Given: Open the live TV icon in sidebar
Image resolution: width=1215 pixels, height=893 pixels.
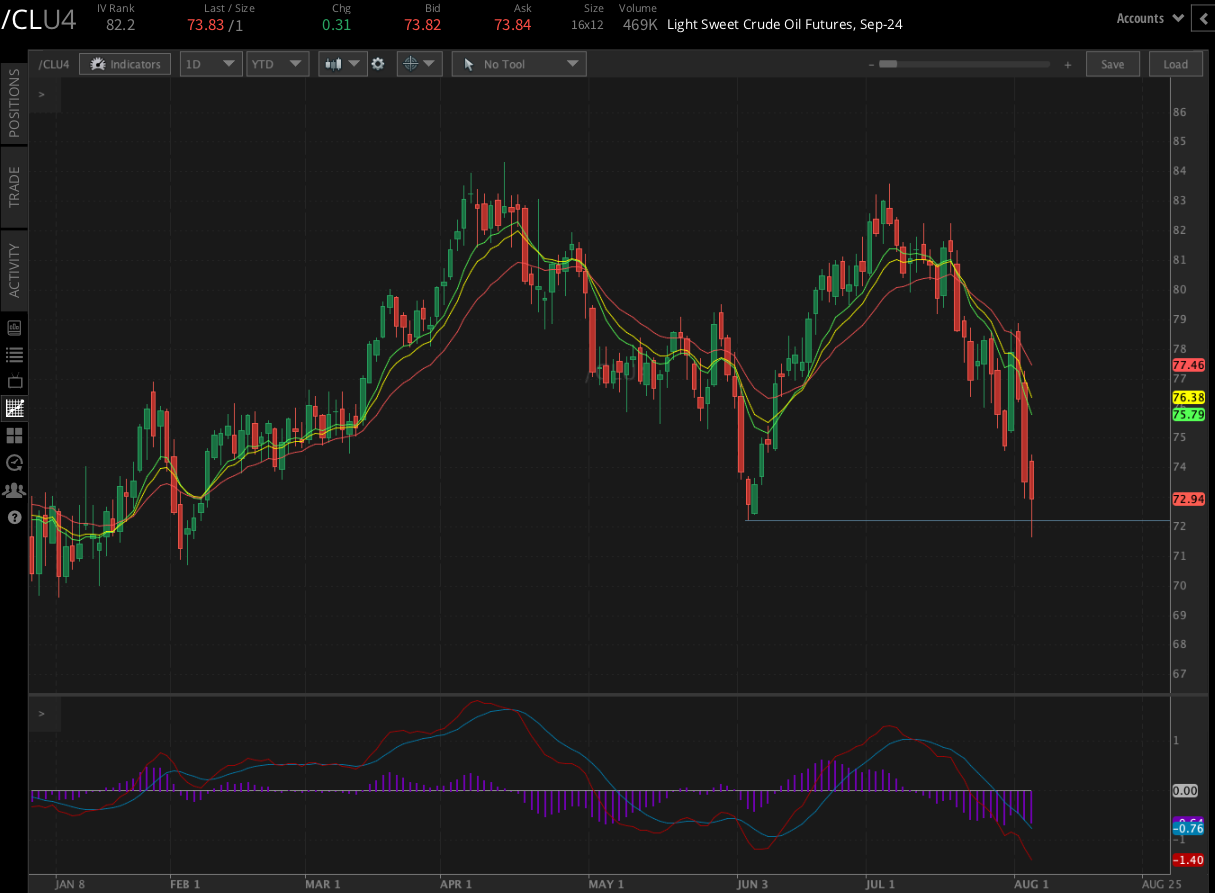Looking at the screenshot, I should [x=14, y=381].
